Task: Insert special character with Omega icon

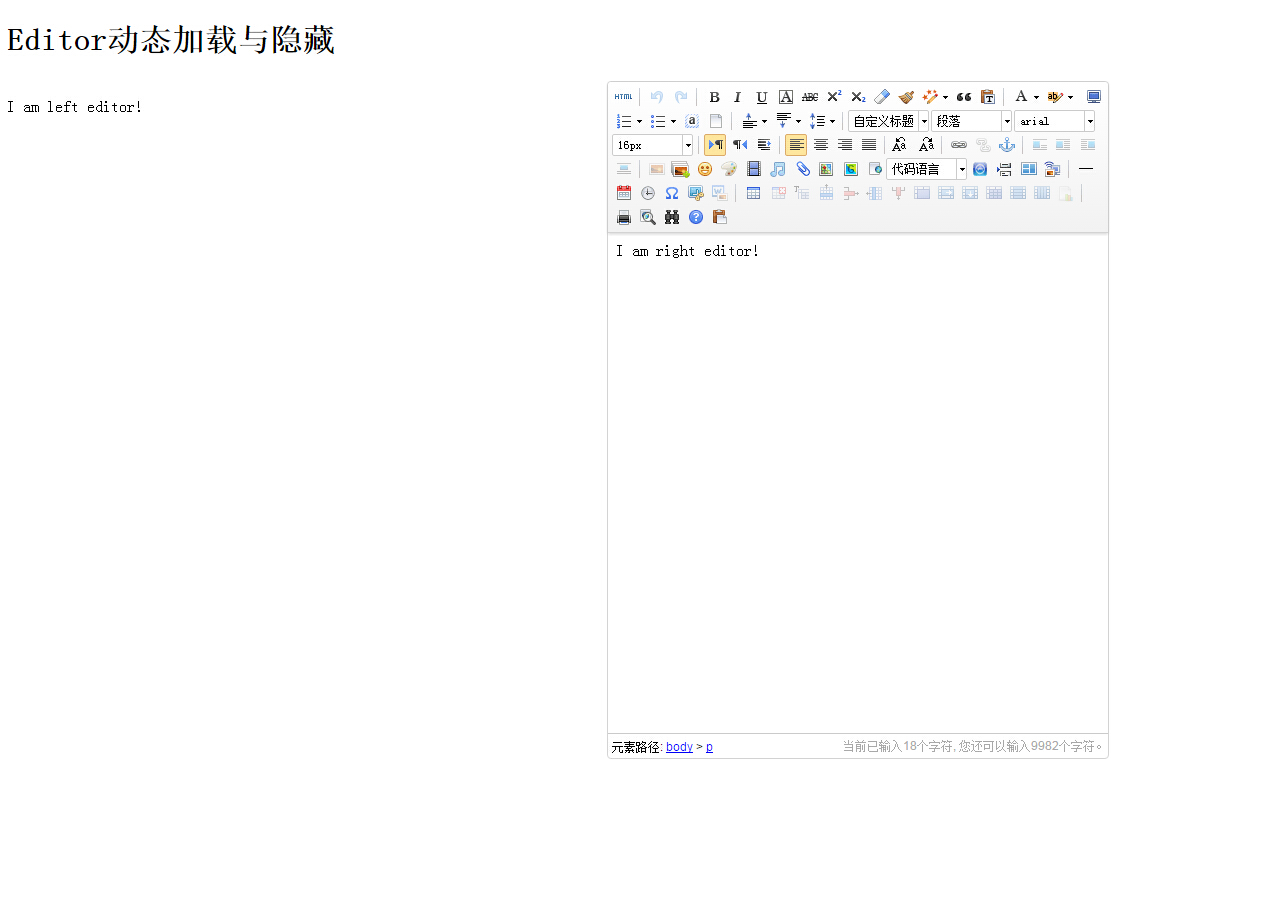Action: (x=672, y=193)
